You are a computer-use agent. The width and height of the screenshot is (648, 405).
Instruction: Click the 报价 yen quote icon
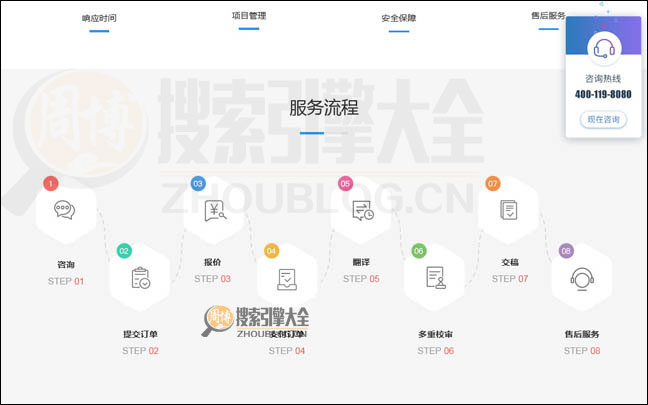[215, 210]
